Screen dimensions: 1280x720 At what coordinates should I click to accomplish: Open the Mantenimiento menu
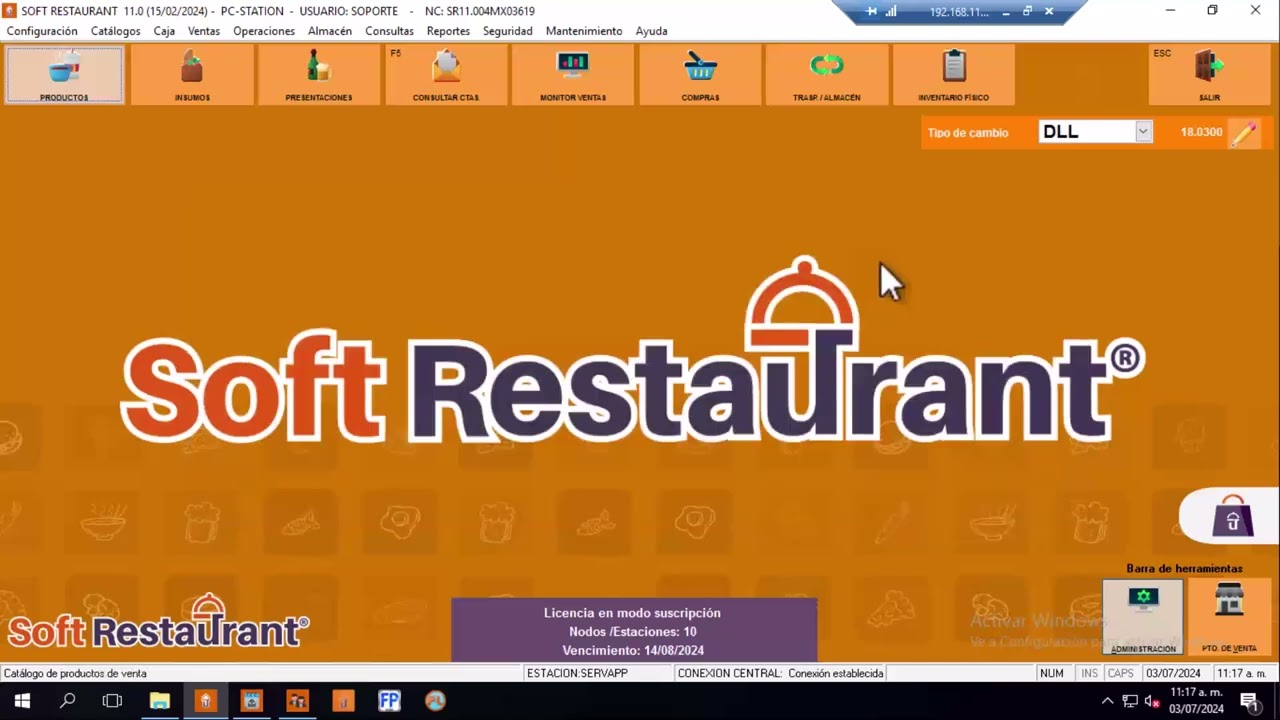(584, 31)
